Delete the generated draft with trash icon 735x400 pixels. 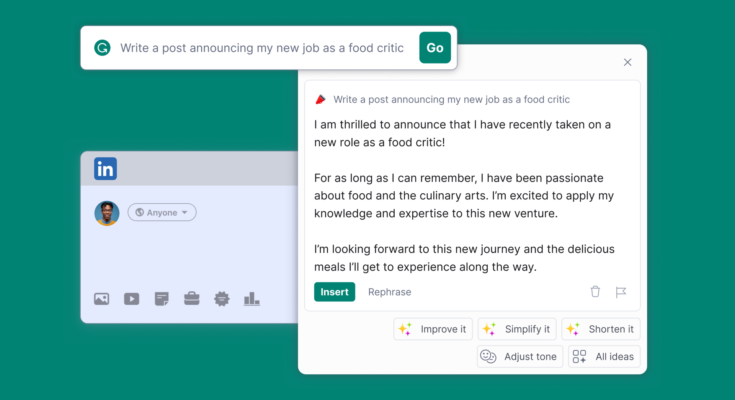pyautogui.click(x=595, y=292)
